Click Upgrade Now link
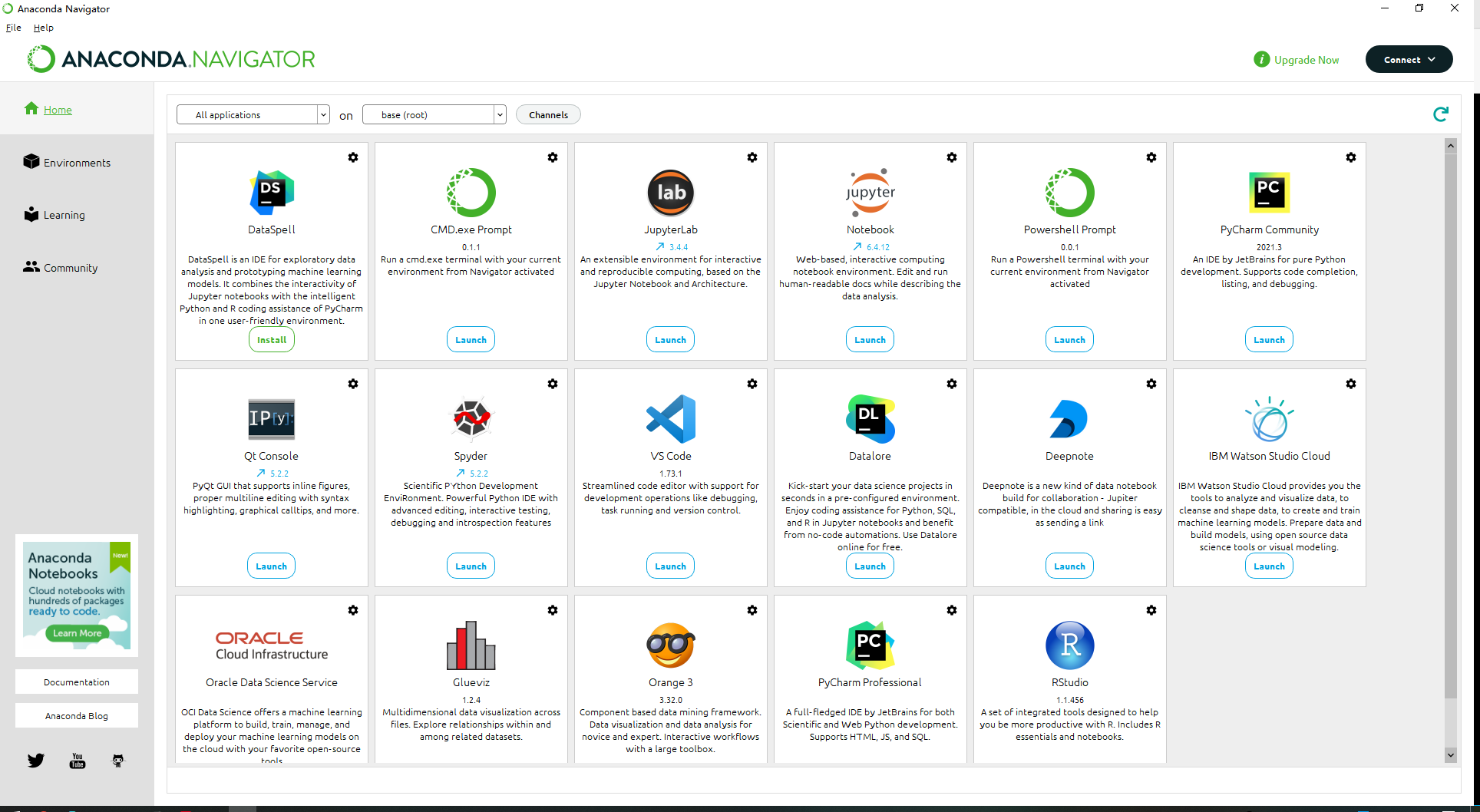 [x=1297, y=59]
